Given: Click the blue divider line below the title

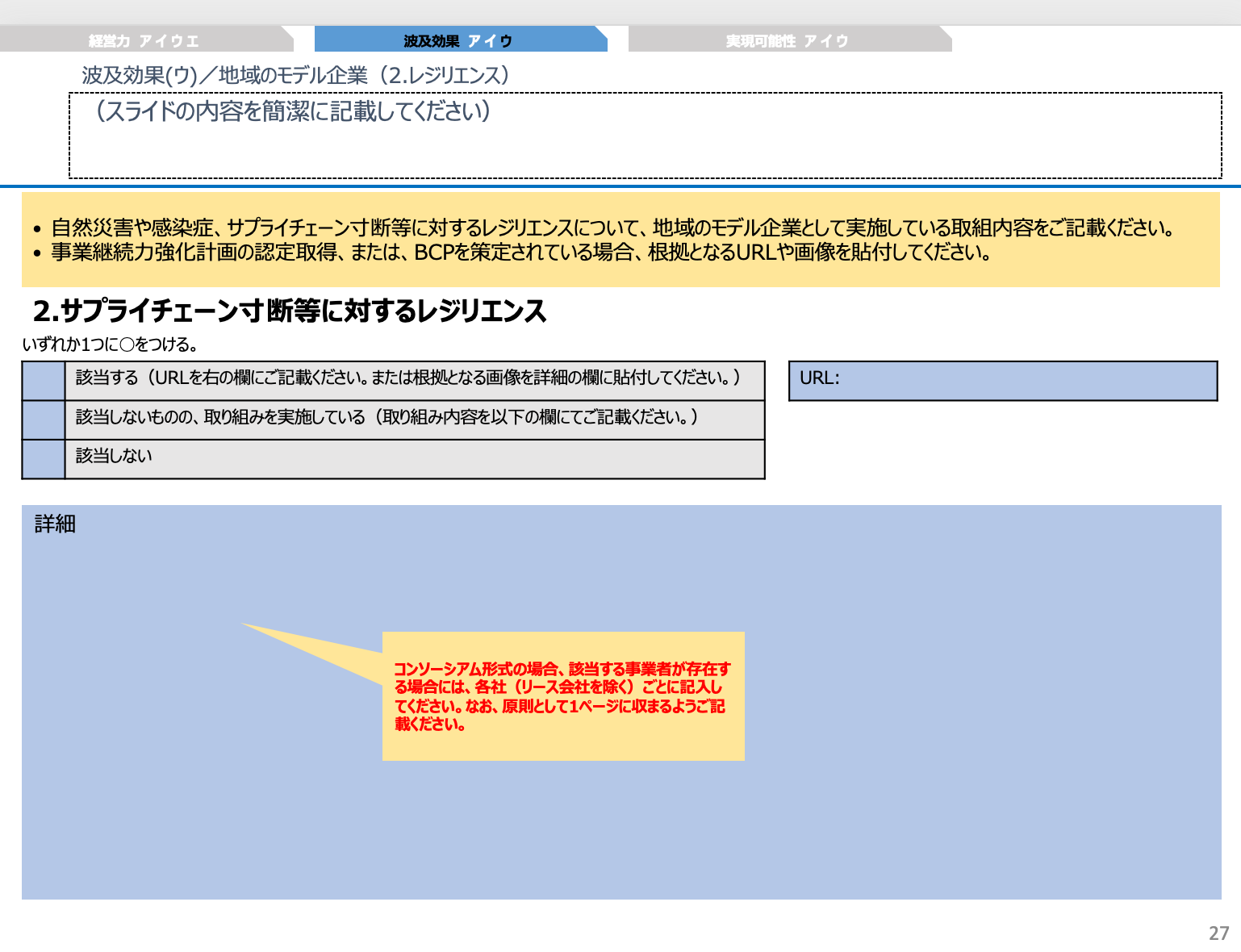Looking at the screenshot, I should click(x=620, y=187).
